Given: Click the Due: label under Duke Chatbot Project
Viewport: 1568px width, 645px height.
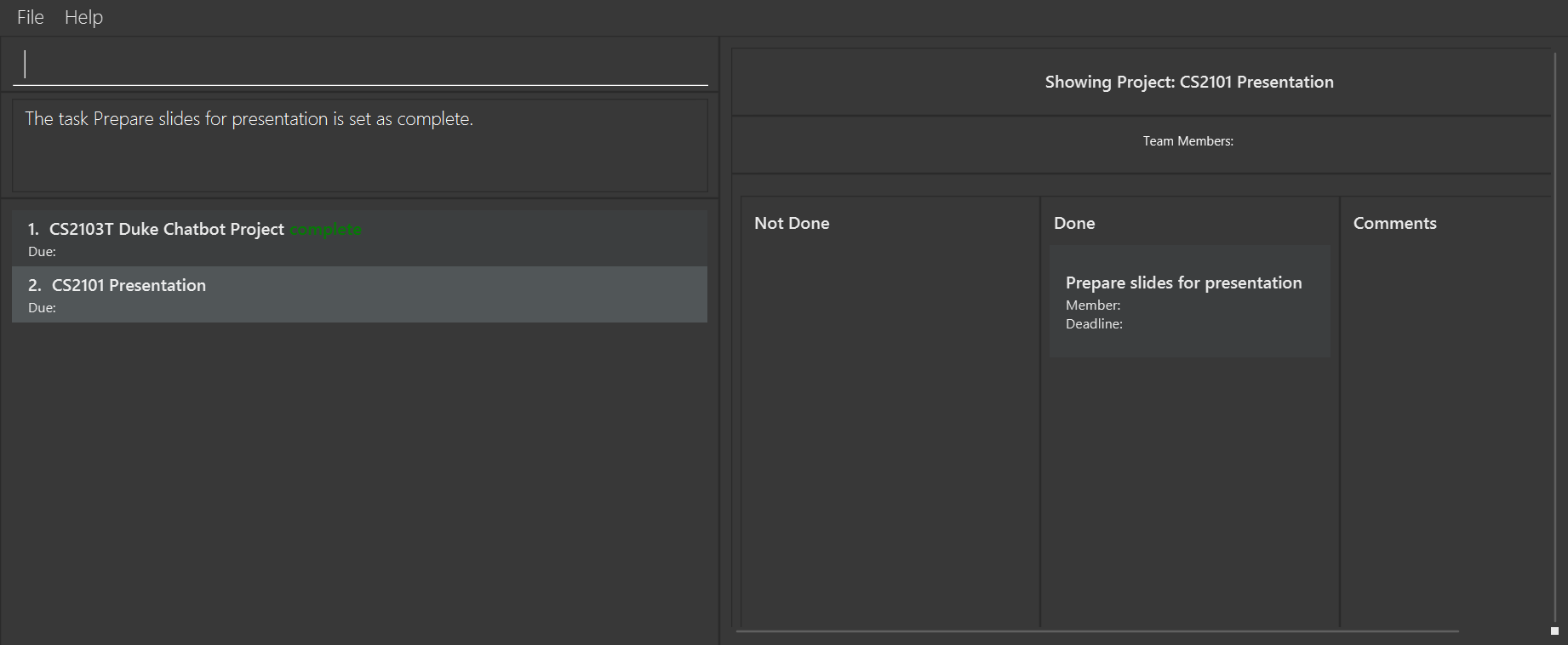Looking at the screenshot, I should click(x=42, y=252).
